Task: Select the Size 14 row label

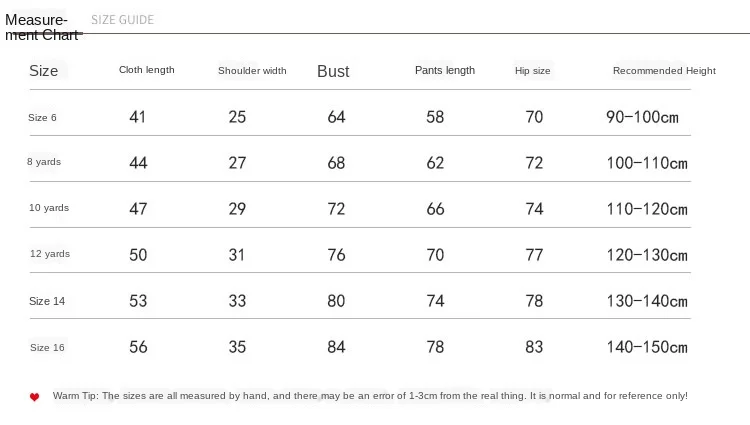Action: (x=47, y=301)
